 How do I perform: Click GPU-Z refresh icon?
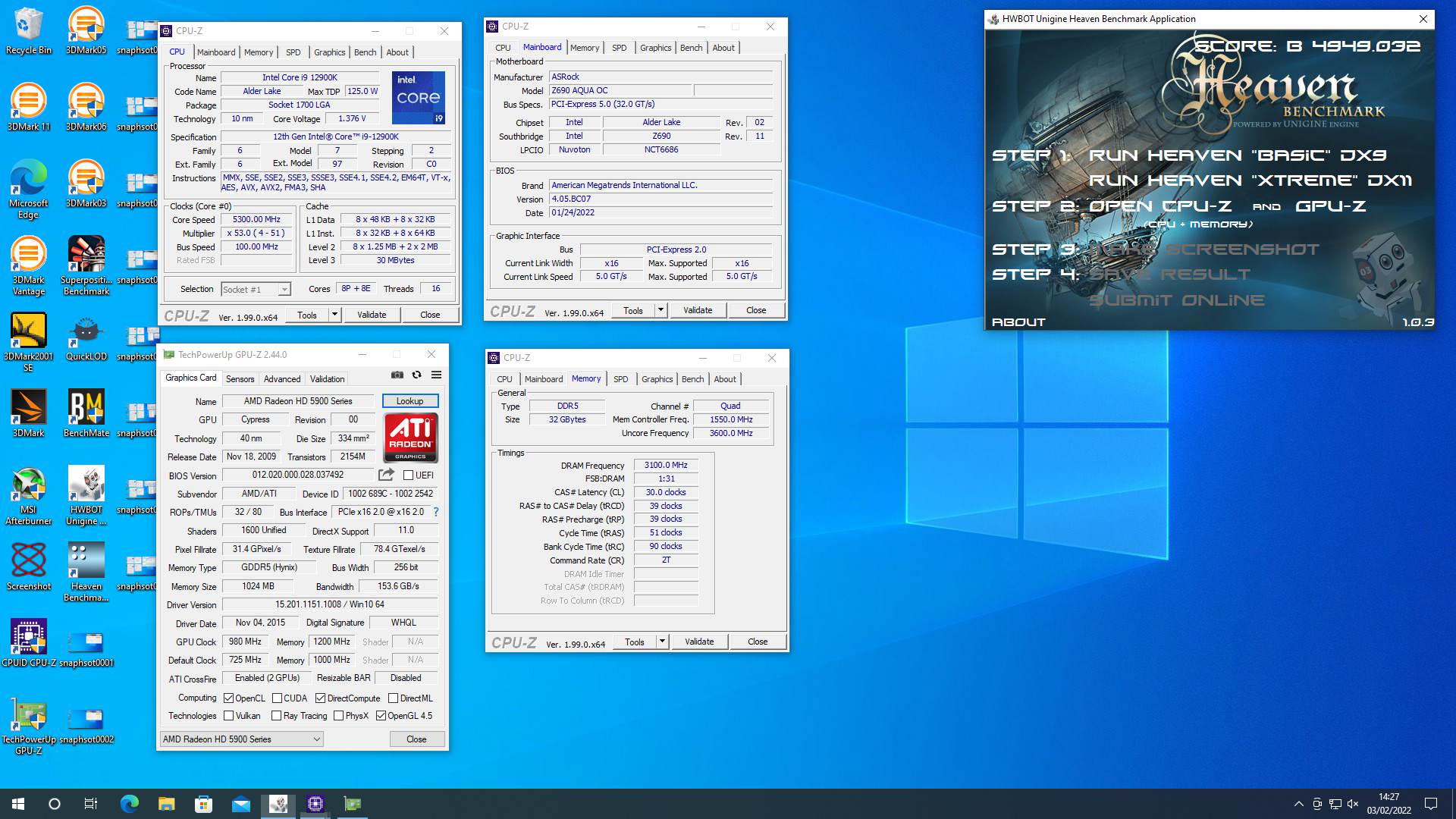tap(416, 375)
